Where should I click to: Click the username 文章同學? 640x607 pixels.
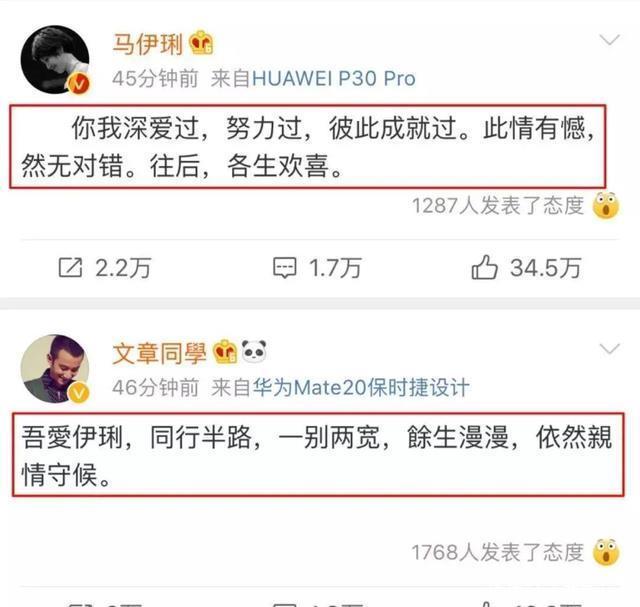(159, 353)
